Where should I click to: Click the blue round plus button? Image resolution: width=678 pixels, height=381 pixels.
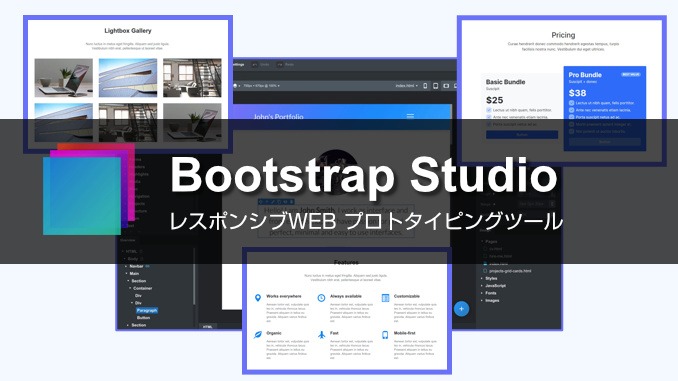click(x=461, y=309)
